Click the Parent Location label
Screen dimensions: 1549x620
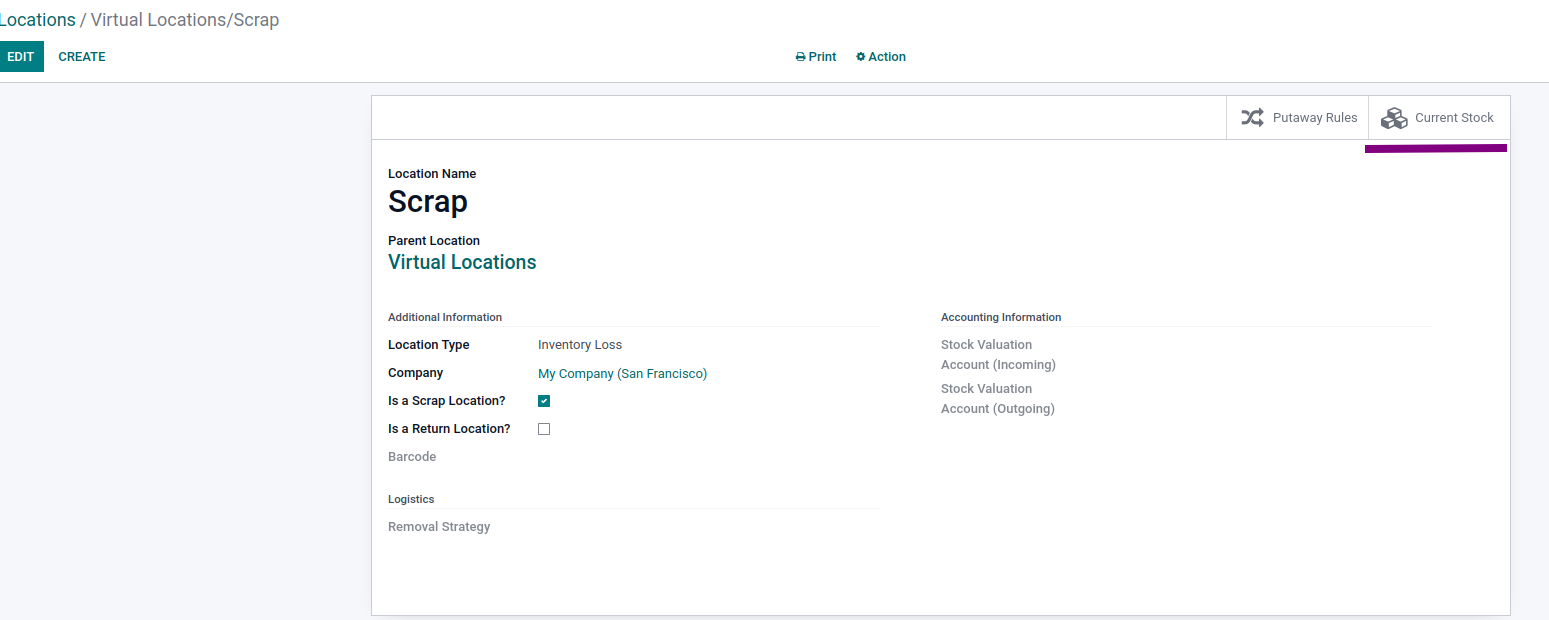click(434, 241)
